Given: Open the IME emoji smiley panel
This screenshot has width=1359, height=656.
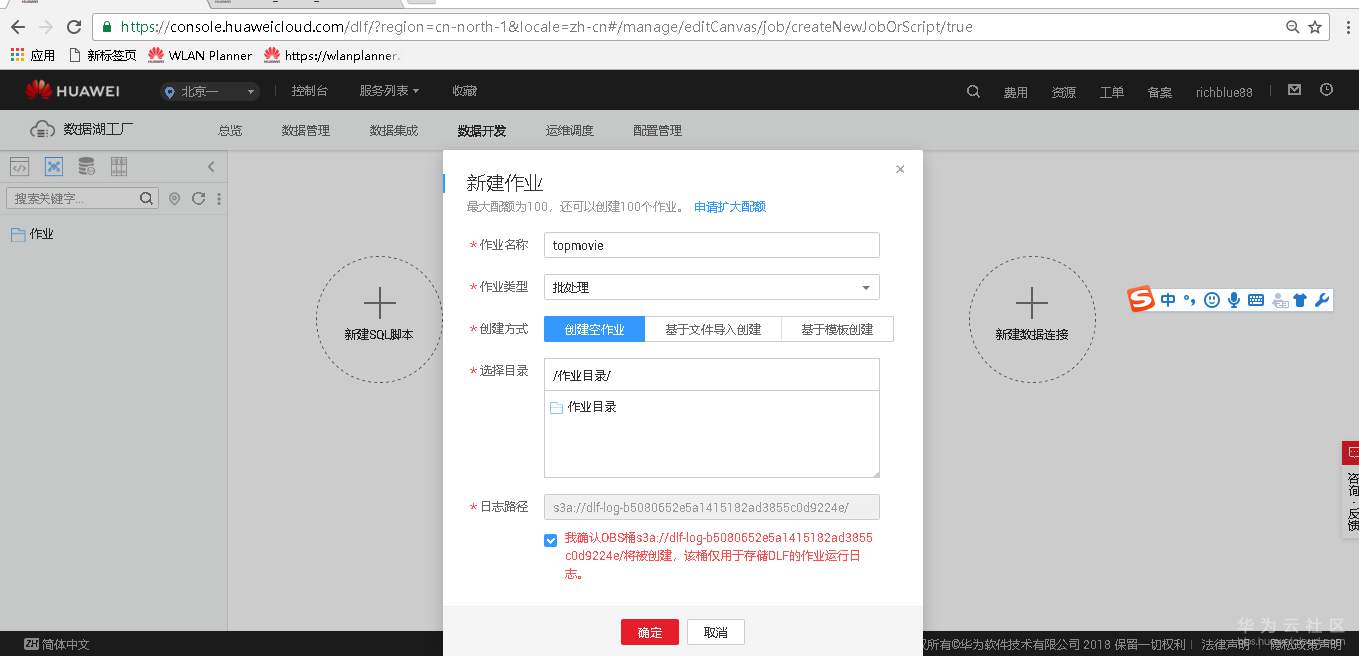Looking at the screenshot, I should [x=1212, y=299].
